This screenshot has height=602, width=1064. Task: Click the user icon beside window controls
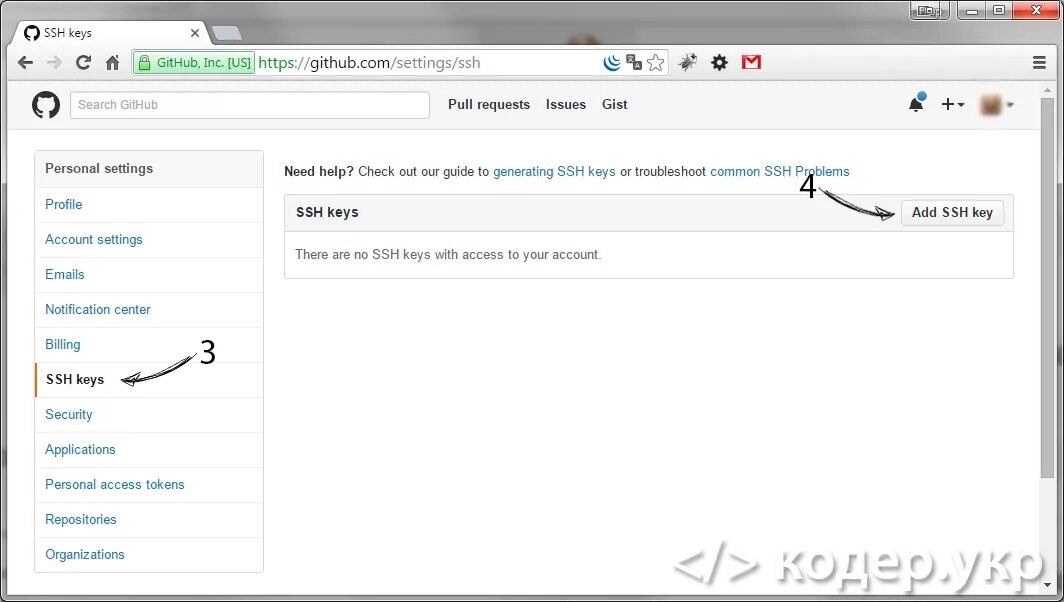pos(929,11)
